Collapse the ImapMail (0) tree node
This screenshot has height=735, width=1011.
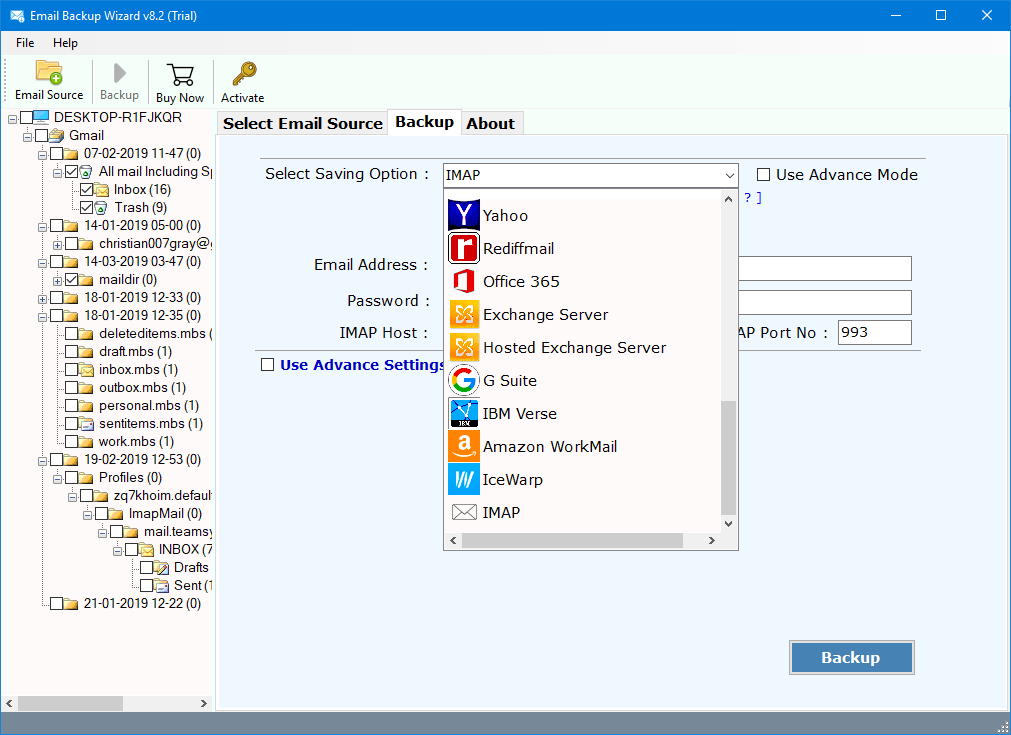coord(87,515)
